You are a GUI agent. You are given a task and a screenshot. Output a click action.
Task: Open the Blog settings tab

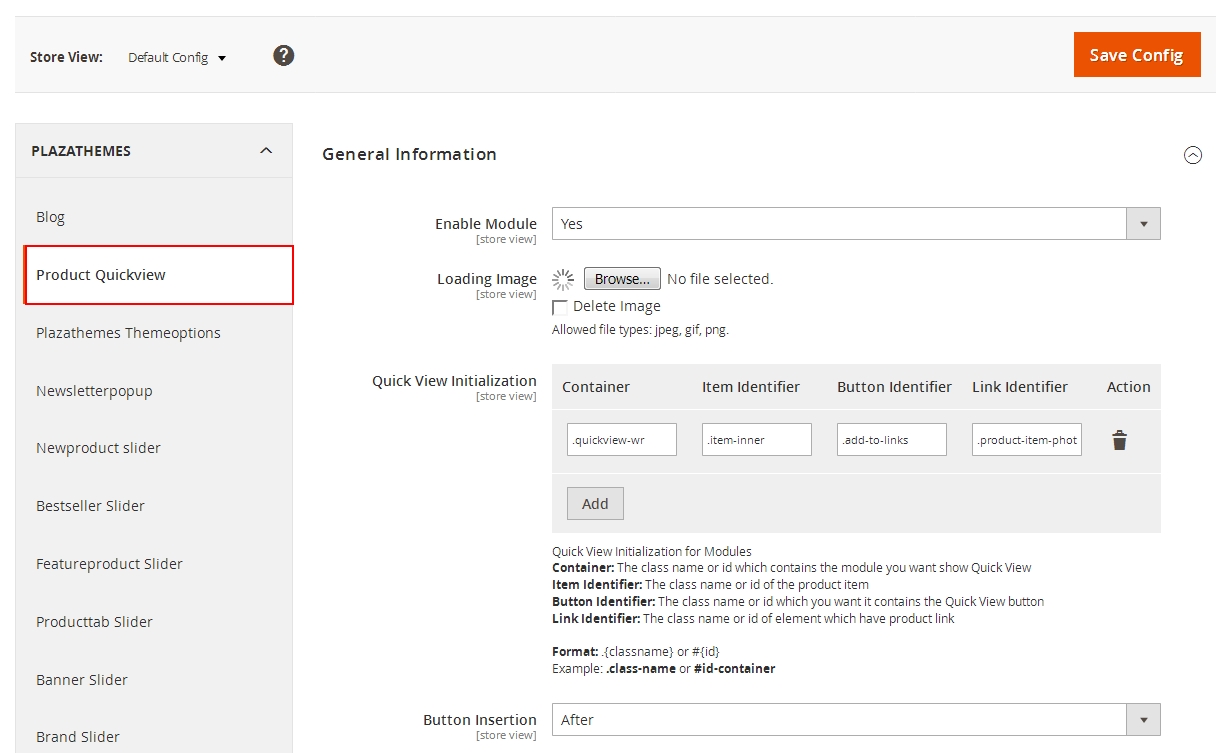point(51,217)
